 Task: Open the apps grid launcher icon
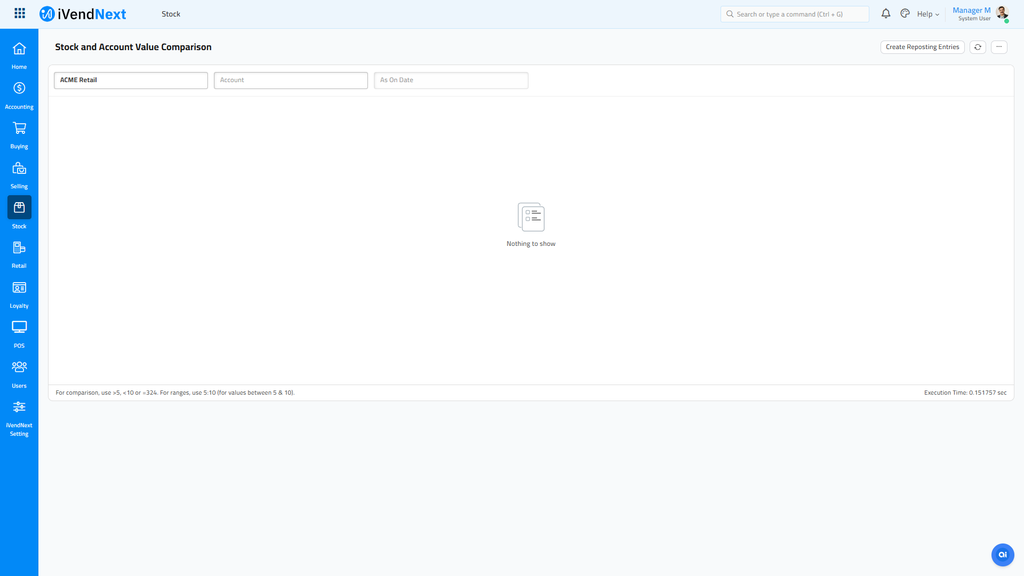(20, 14)
